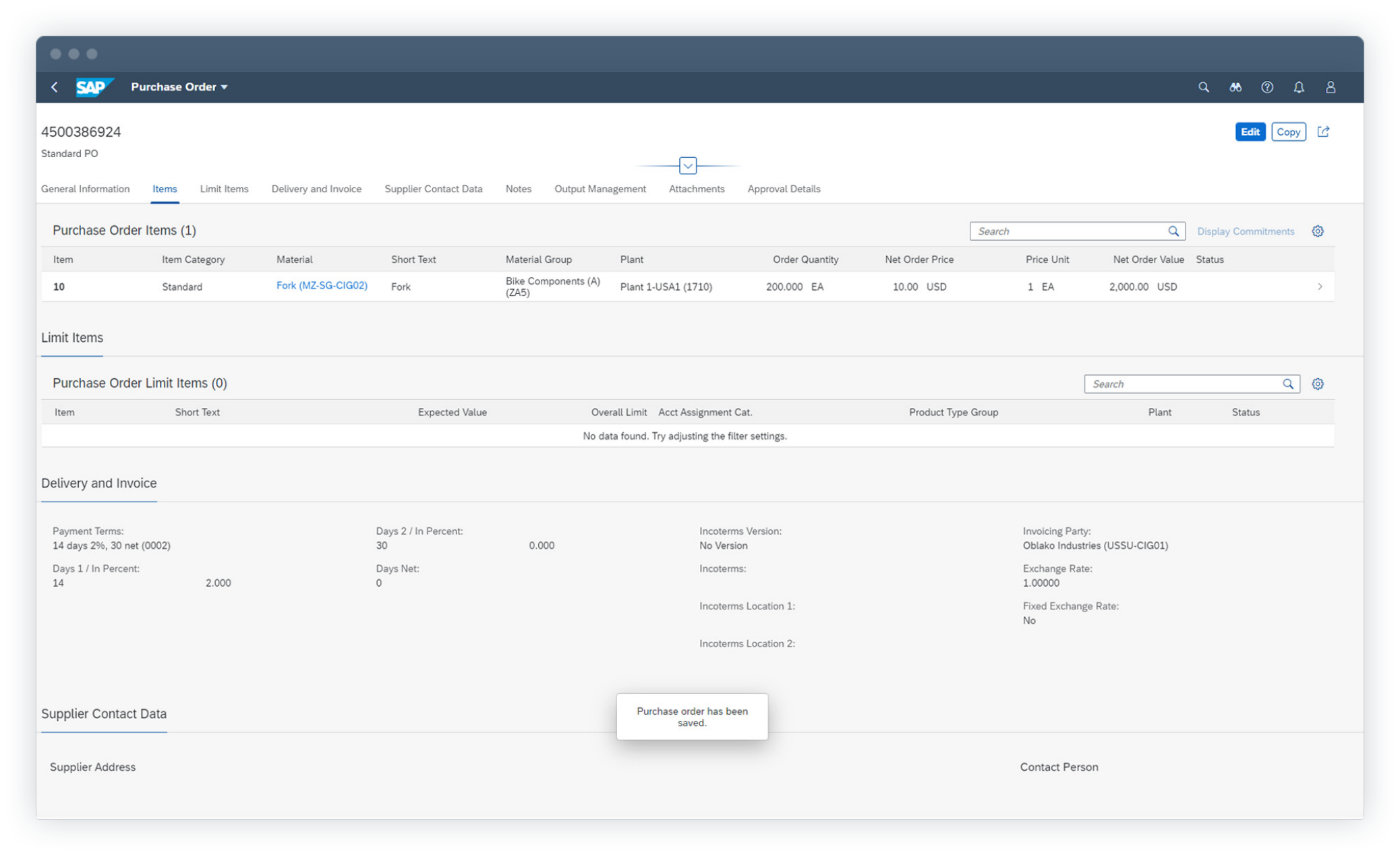Viewport: 1400px width, 855px height.
Task: Open the header search magnifier icon
Action: [x=1203, y=87]
